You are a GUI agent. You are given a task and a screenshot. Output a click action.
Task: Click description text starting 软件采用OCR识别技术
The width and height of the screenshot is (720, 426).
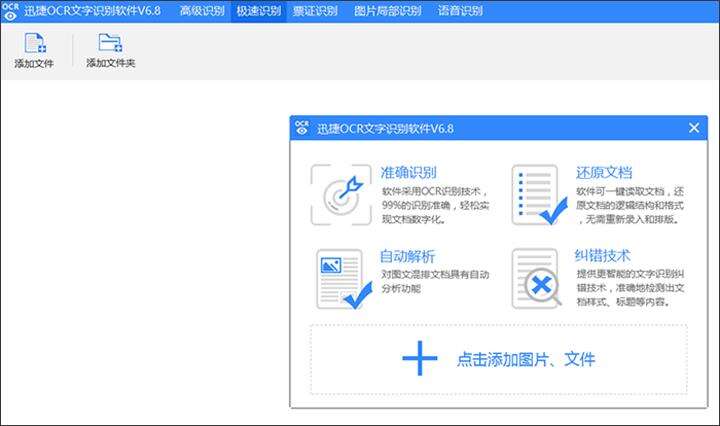tap(435, 205)
